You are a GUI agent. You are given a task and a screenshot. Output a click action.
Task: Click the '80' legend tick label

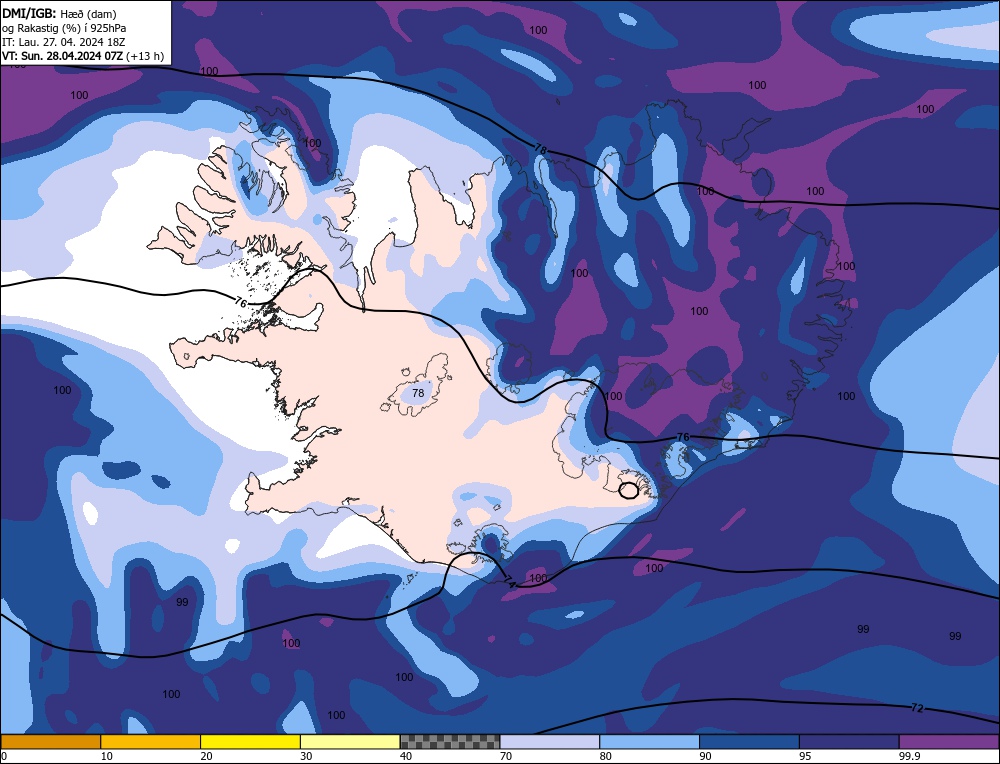tap(606, 756)
